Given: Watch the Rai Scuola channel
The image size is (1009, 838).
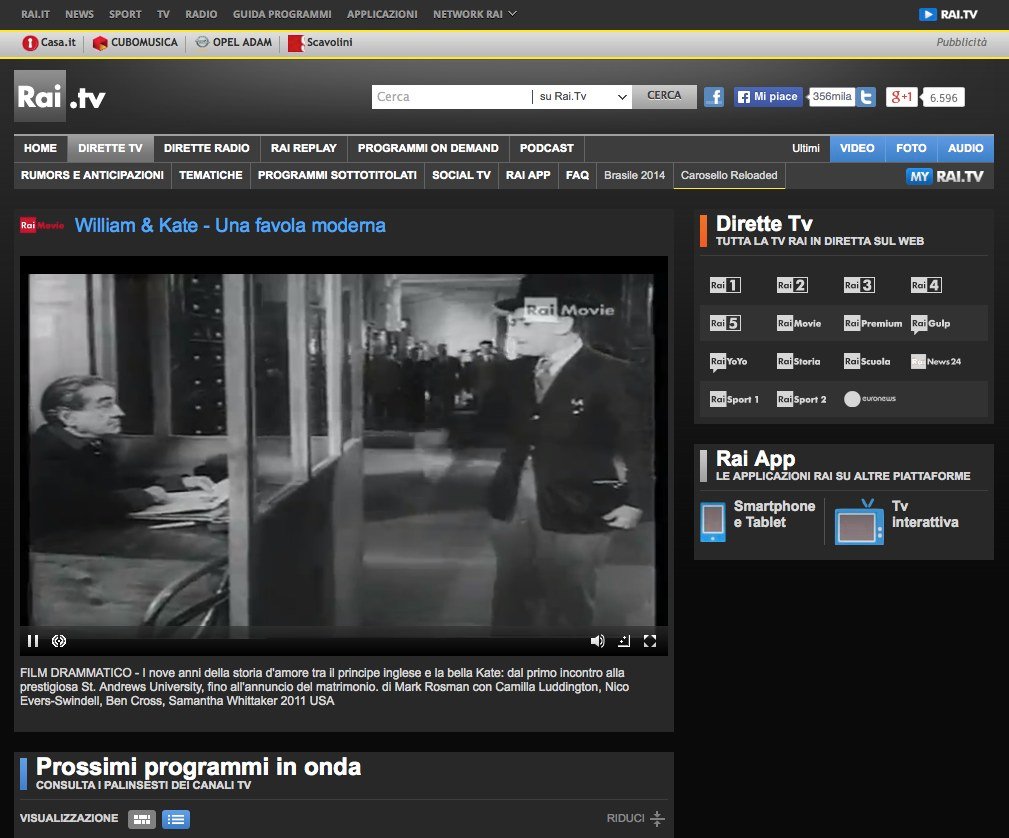Looking at the screenshot, I should 867,362.
